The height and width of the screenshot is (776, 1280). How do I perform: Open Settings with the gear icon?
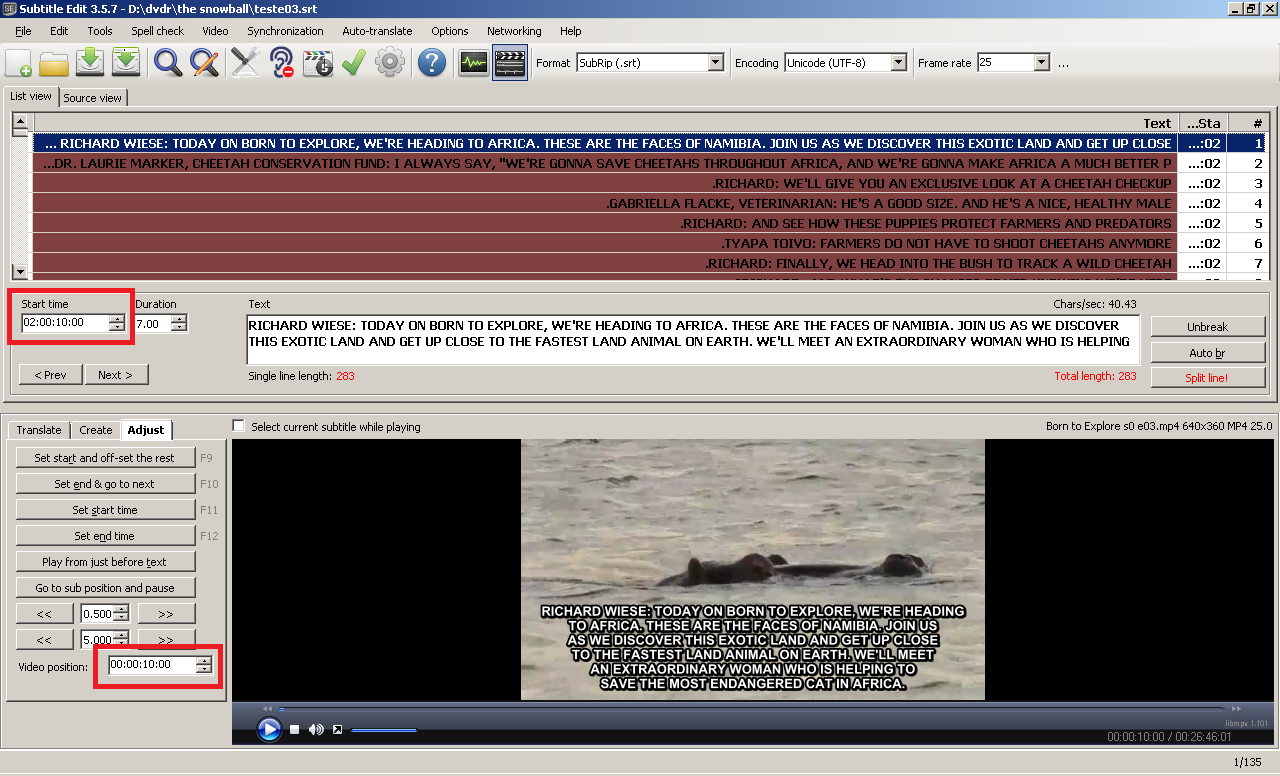(x=390, y=63)
